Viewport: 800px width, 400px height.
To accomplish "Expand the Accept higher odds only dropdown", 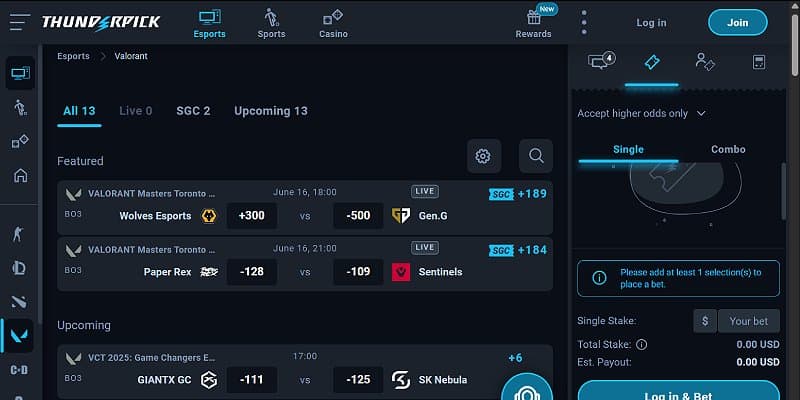I will point(641,114).
